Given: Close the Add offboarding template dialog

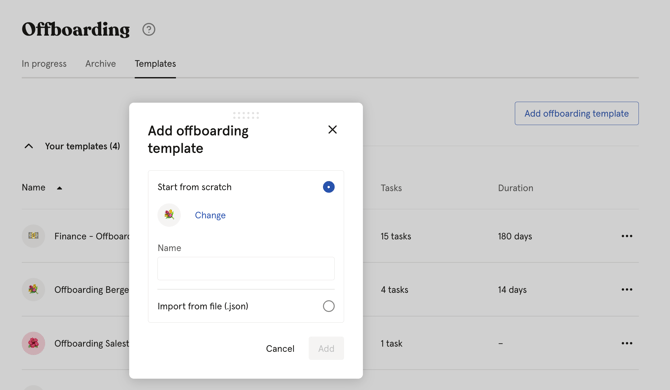Looking at the screenshot, I should [x=332, y=129].
